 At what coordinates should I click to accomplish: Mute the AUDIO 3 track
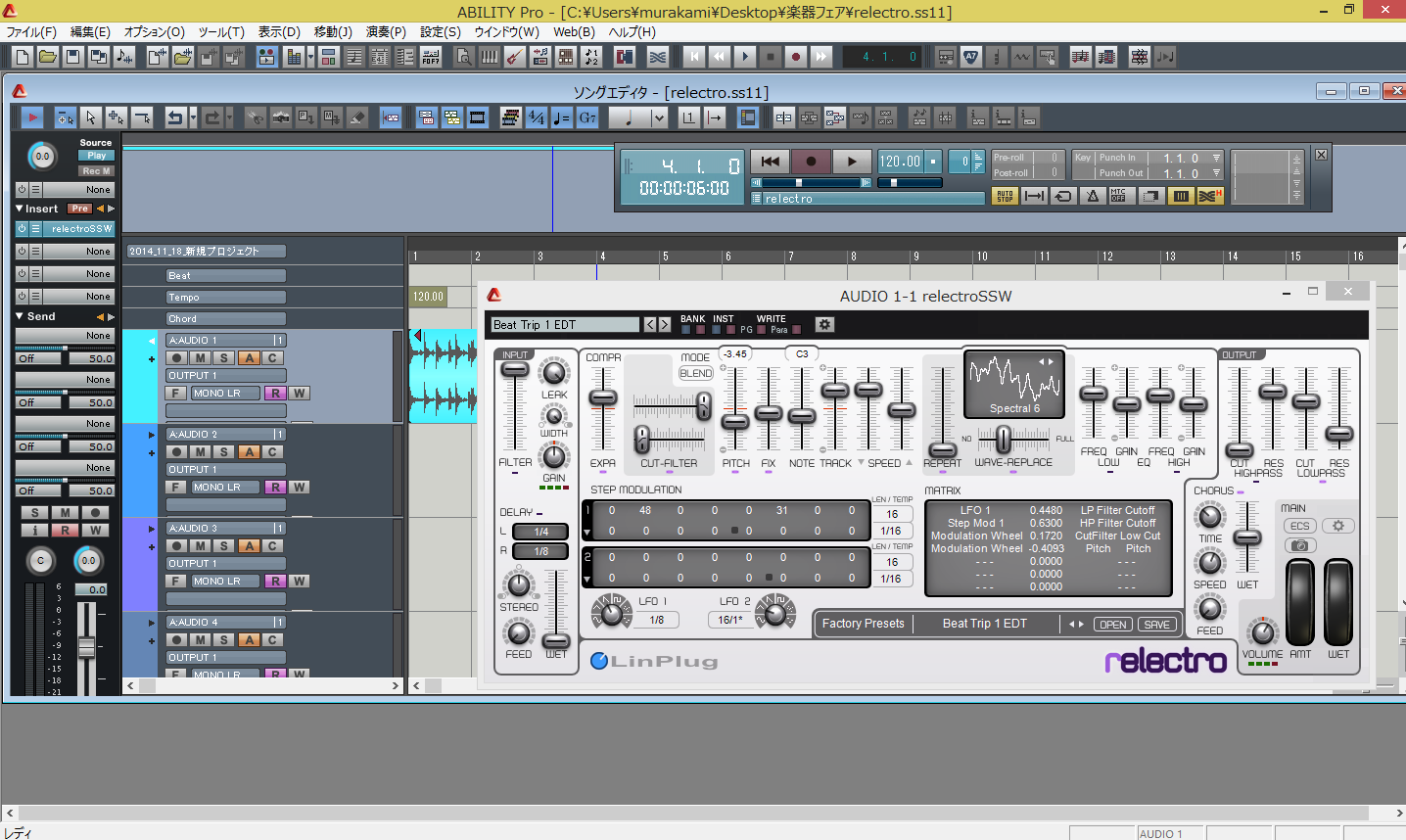(x=200, y=545)
